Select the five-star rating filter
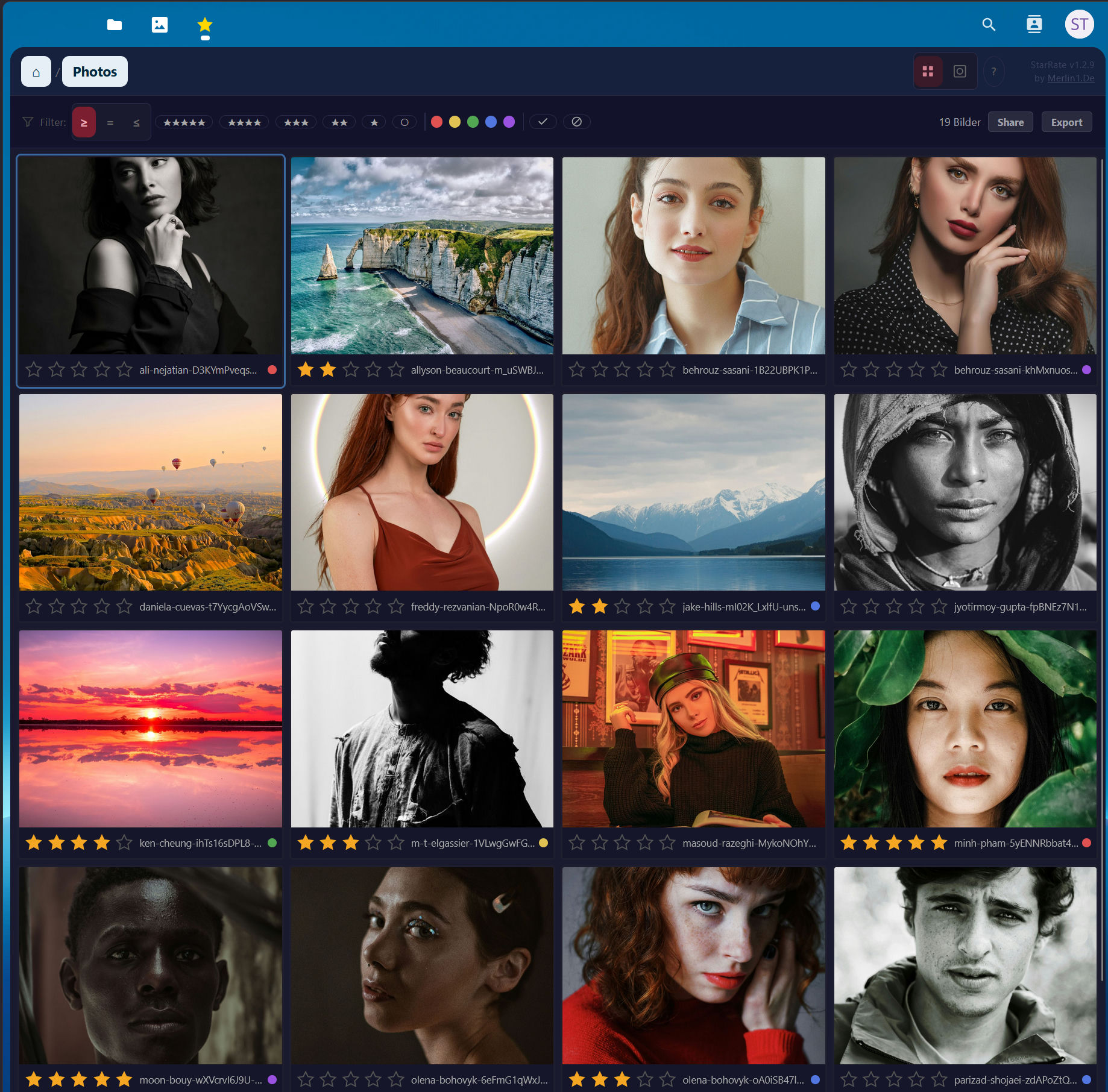The image size is (1108, 1092). click(x=183, y=121)
